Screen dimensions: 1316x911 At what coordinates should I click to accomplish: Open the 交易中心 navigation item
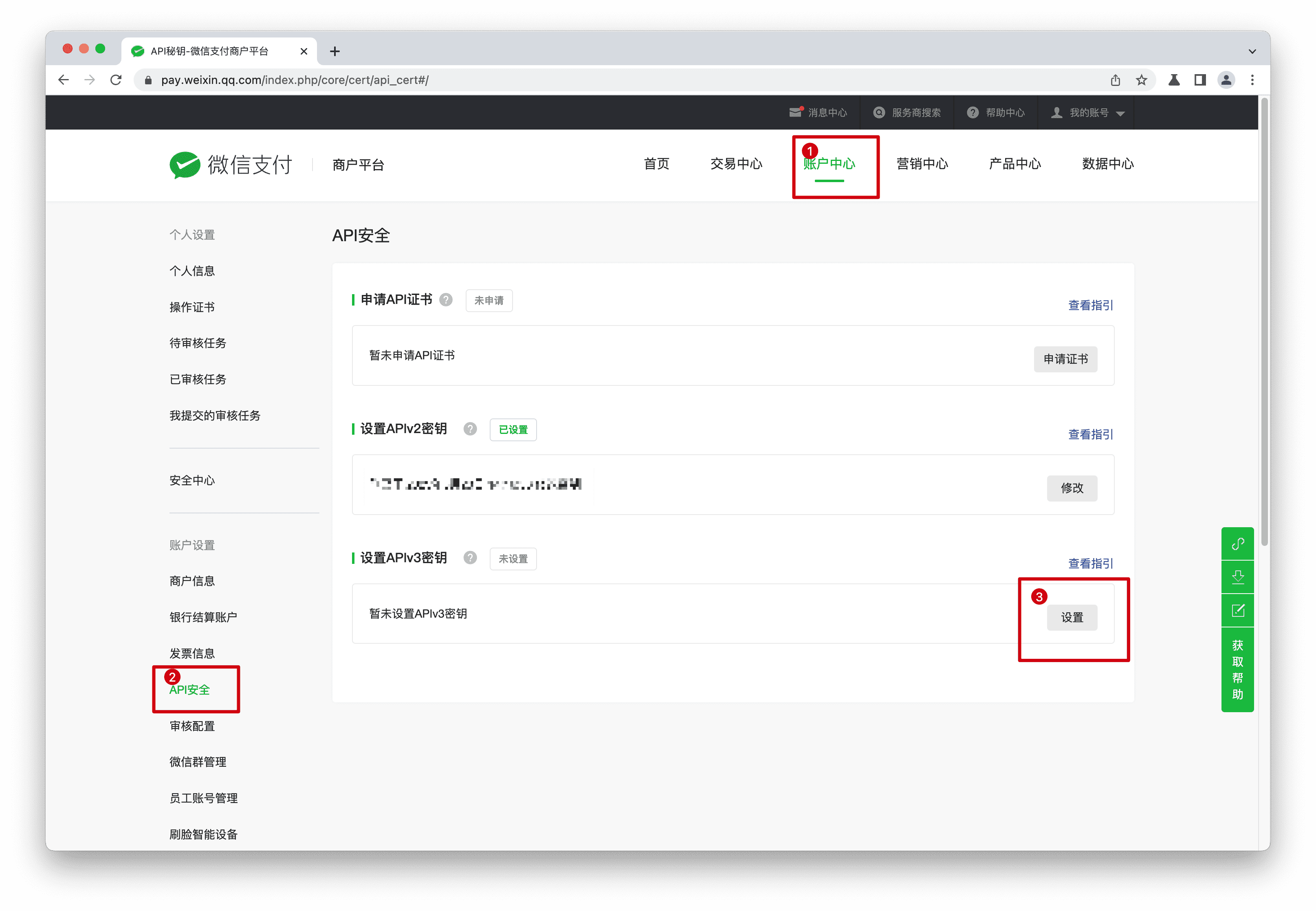[x=736, y=164]
